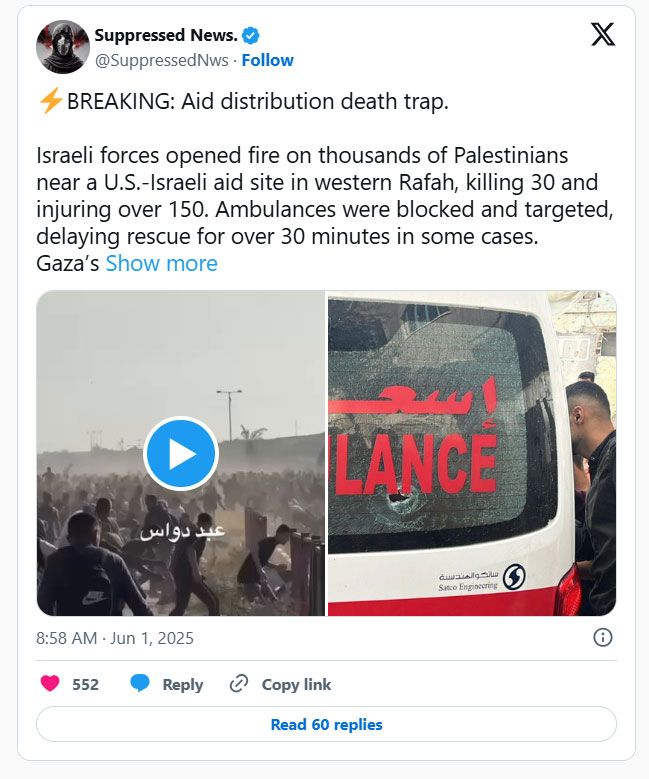Click the Copy link text label
Screen dimensions: 649x779
(296, 684)
